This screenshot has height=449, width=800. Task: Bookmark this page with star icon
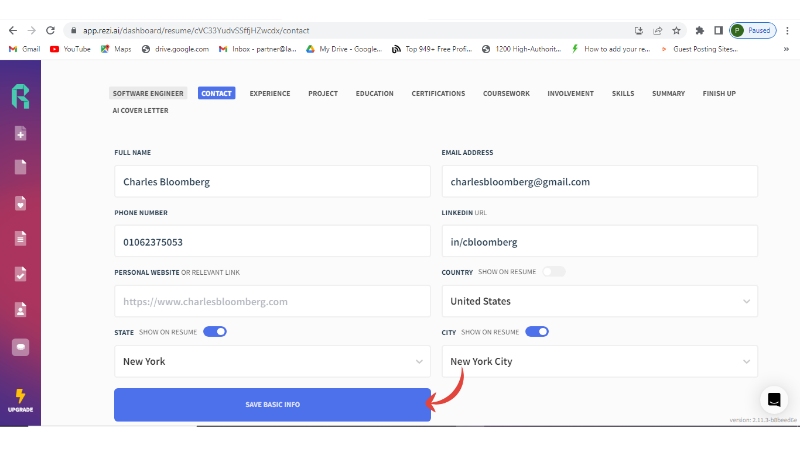coord(676,30)
